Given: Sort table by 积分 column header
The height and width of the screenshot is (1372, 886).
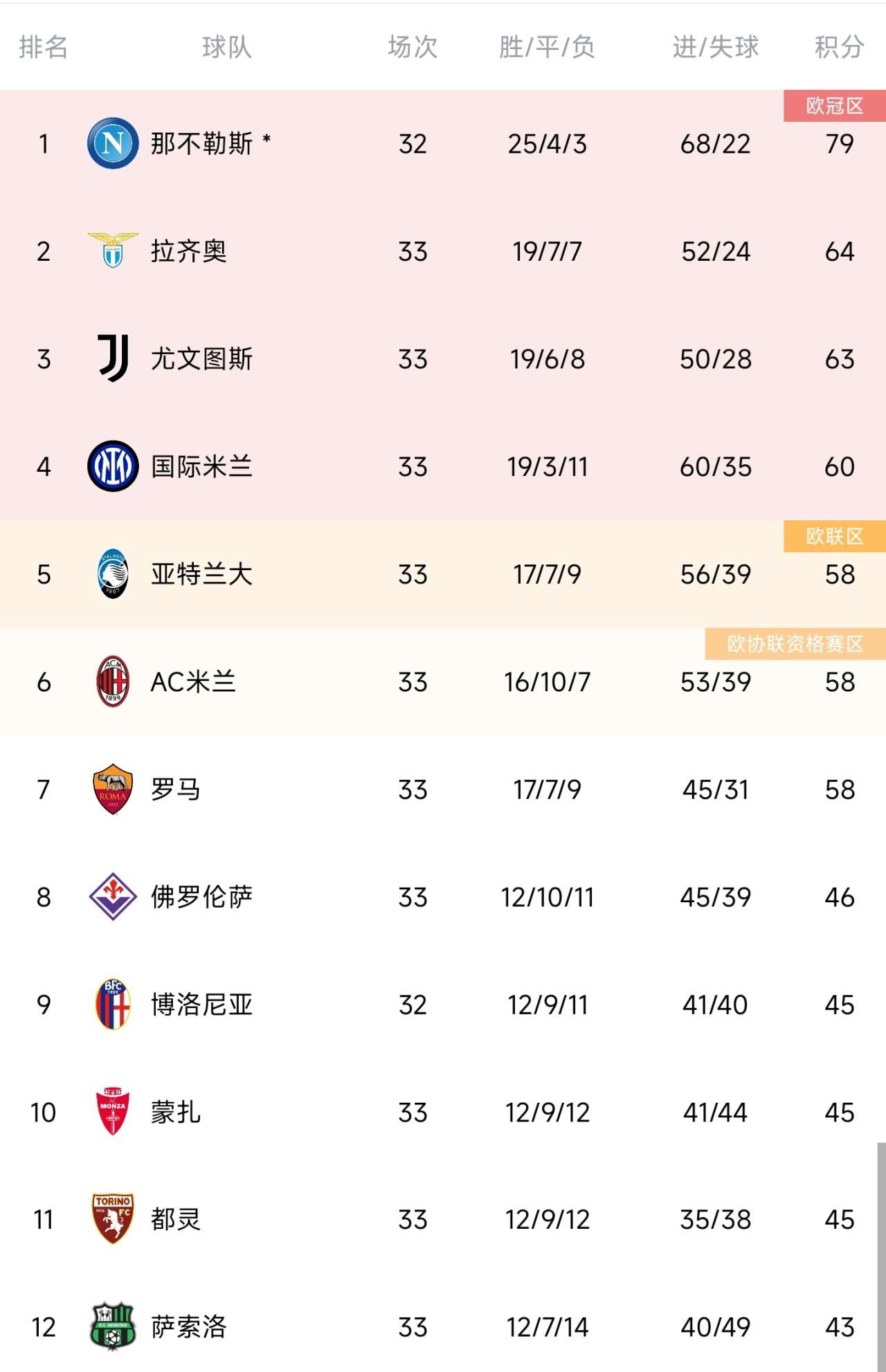Looking at the screenshot, I should pos(839,47).
